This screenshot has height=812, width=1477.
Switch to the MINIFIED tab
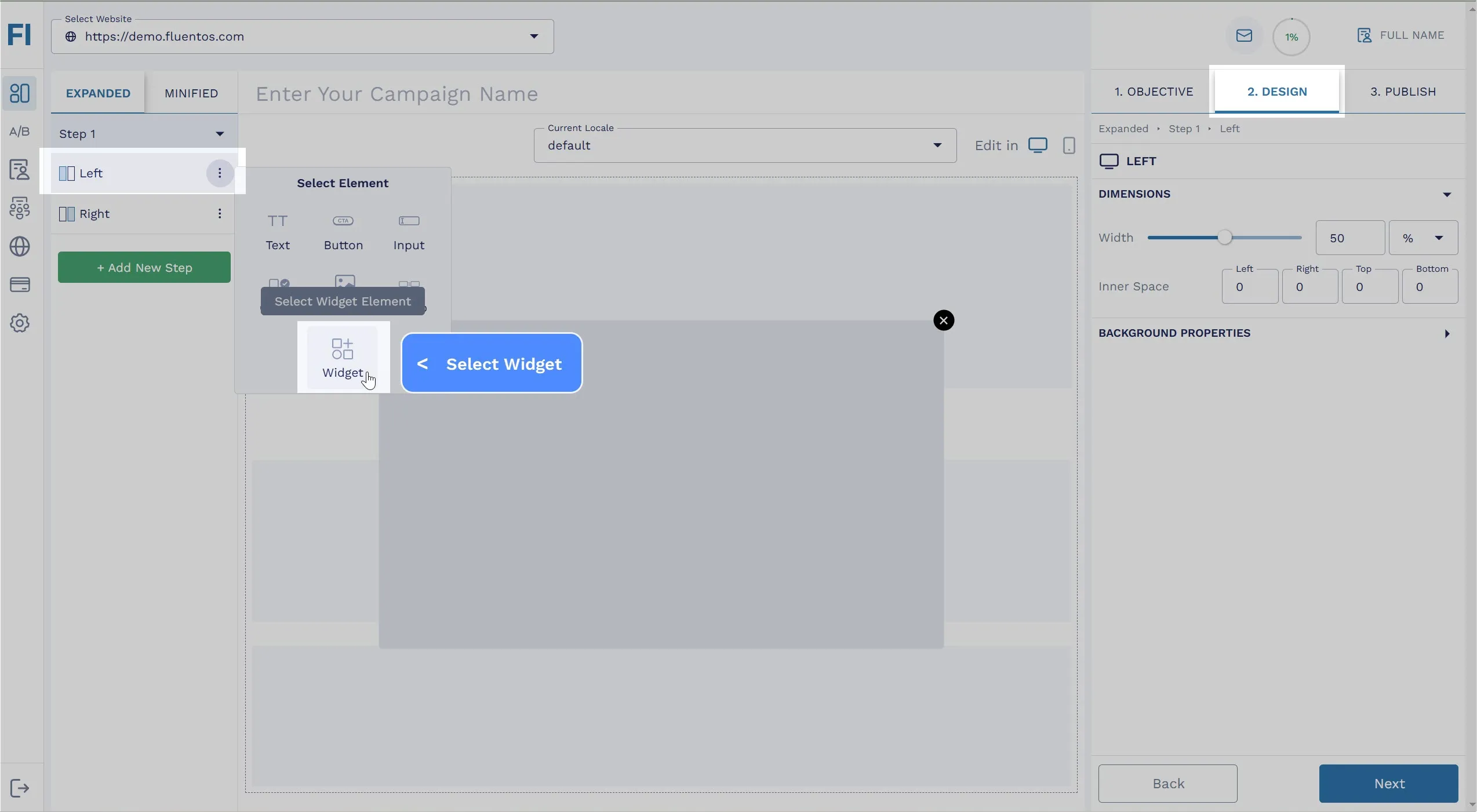point(191,93)
